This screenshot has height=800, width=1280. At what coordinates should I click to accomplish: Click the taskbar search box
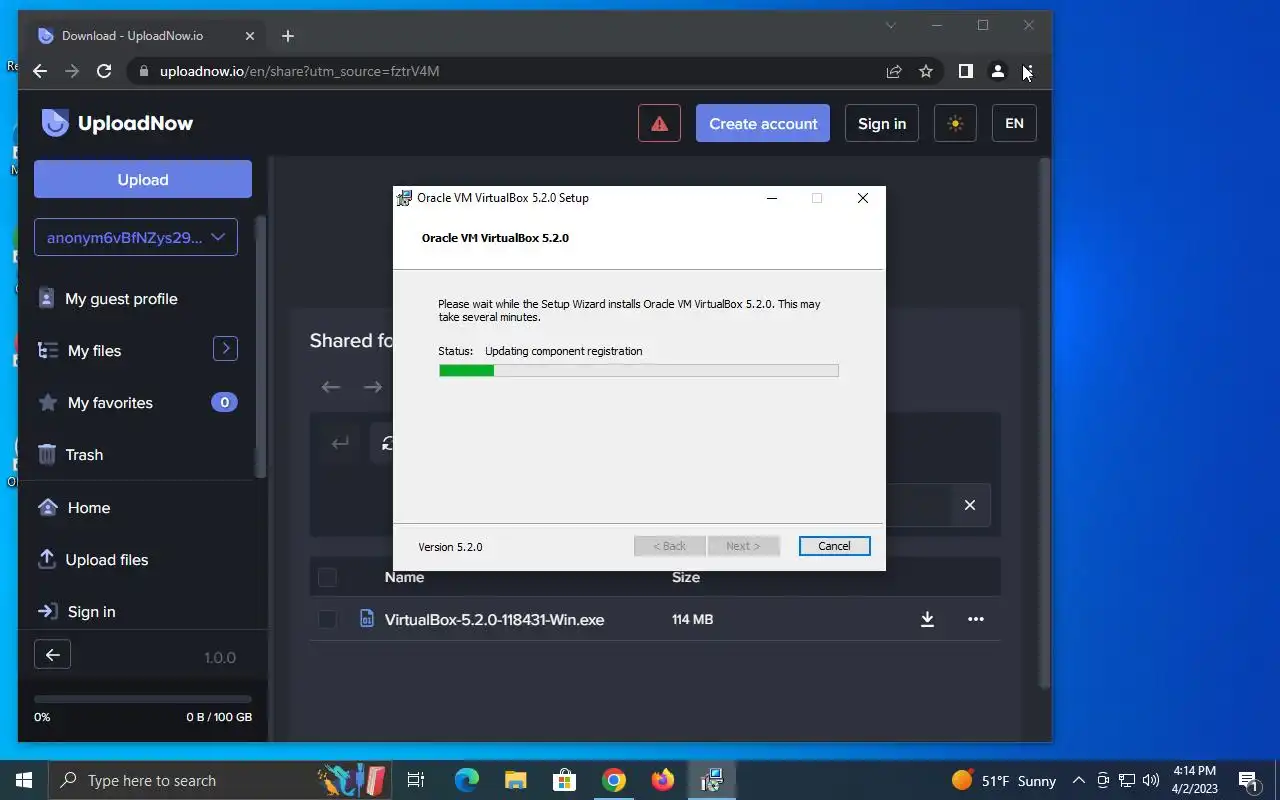[x=220, y=780]
